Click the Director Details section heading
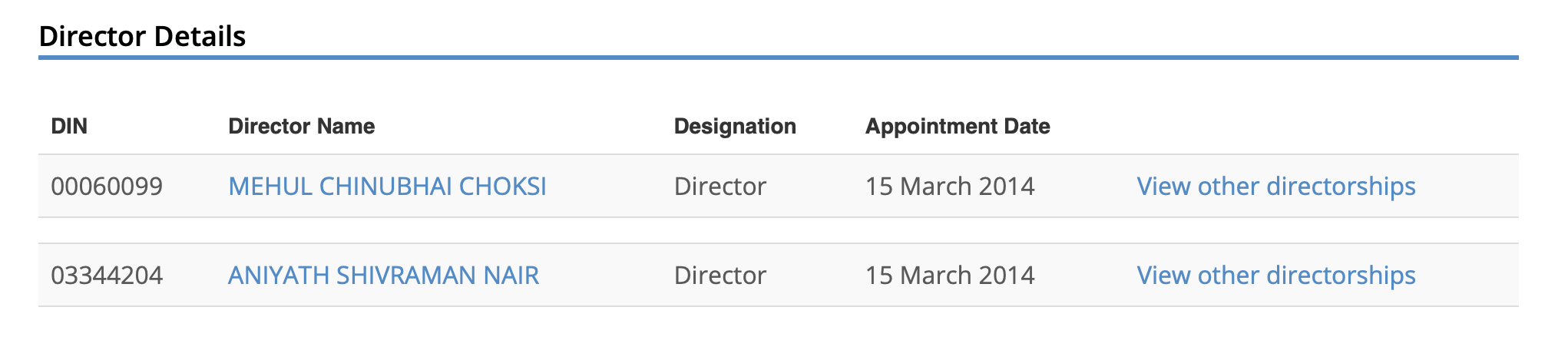 pos(142,36)
